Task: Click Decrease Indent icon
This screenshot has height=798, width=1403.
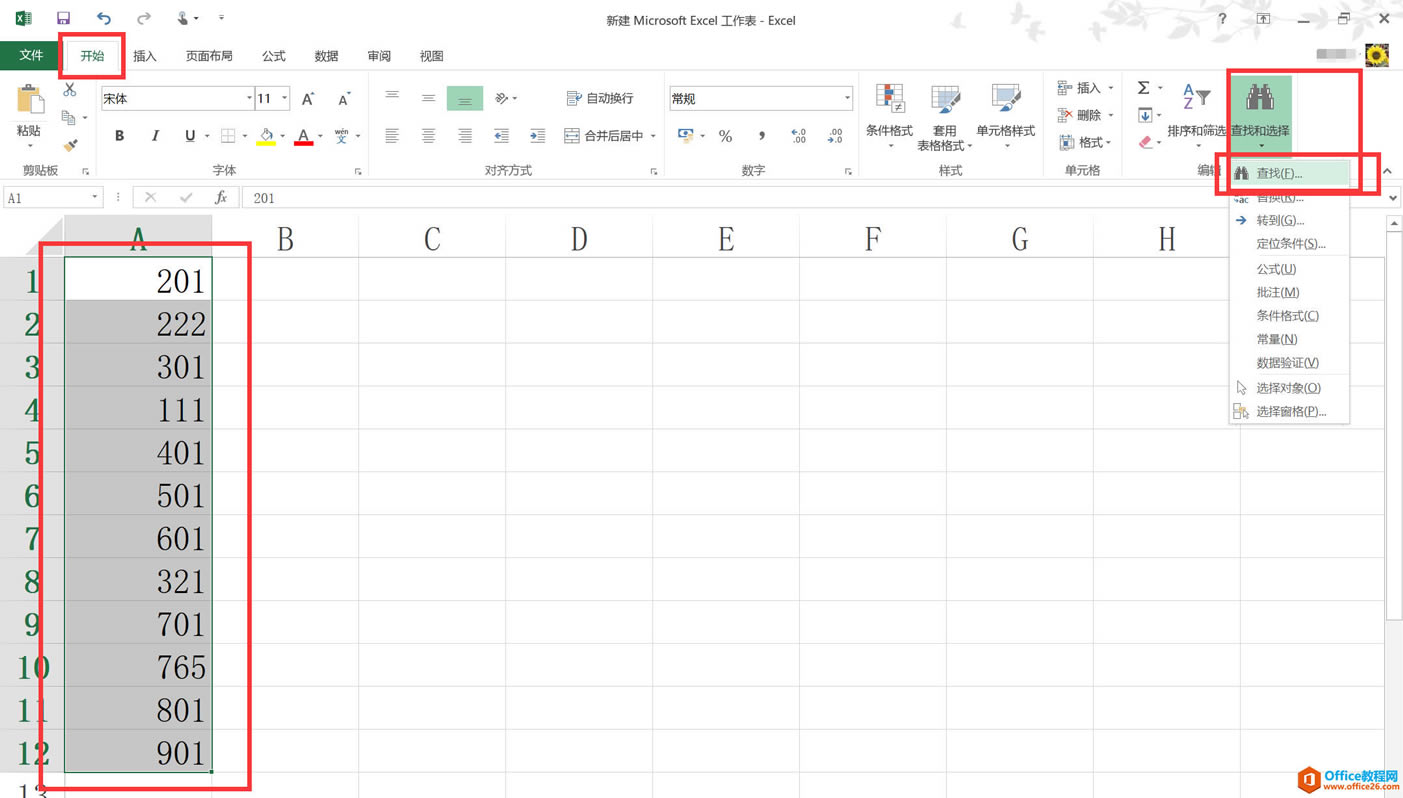Action: point(501,135)
